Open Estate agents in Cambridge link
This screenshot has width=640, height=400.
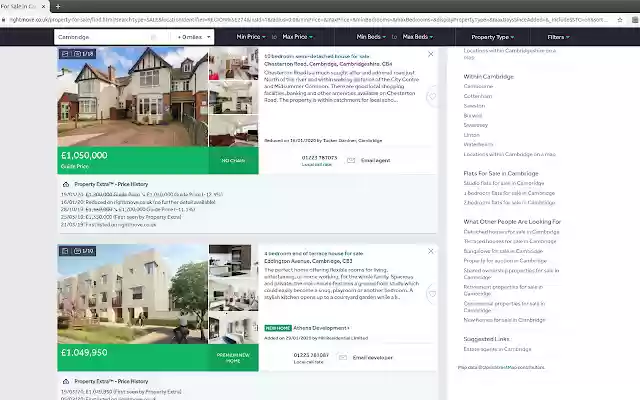498,349
